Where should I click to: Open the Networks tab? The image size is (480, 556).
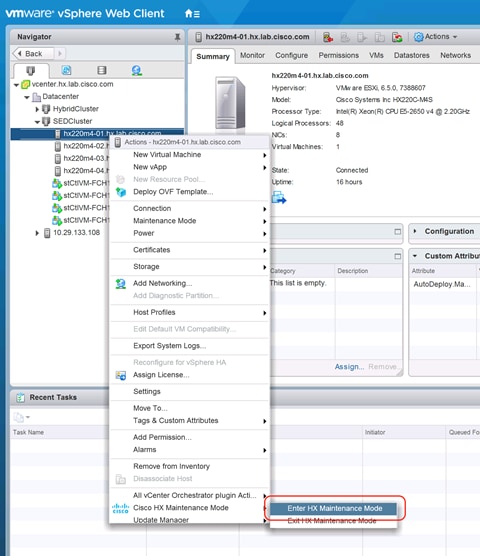coord(456,56)
